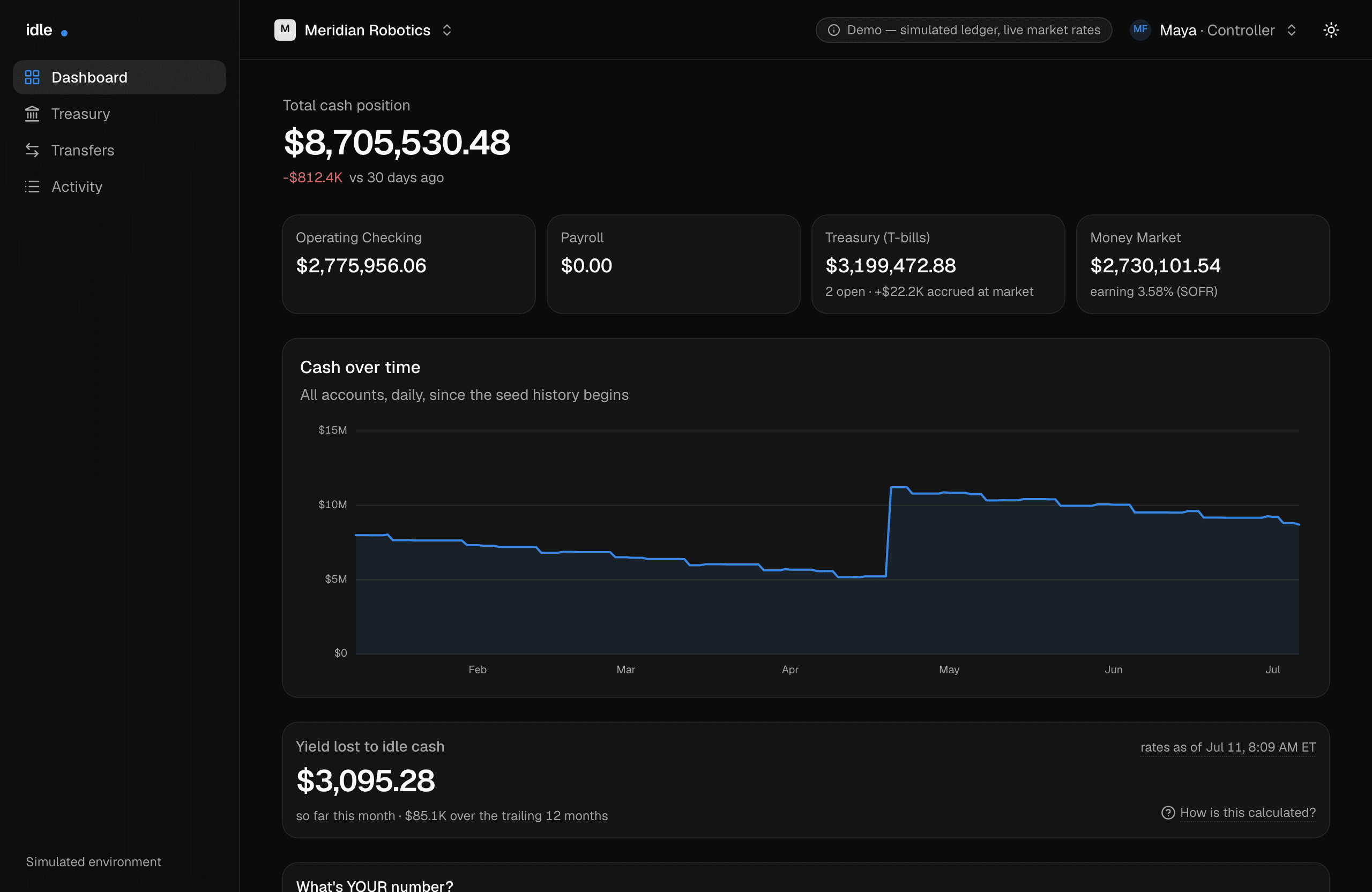Click the Jul axis label
Viewport: 1372px width, 892px height.
point(1272,670)
